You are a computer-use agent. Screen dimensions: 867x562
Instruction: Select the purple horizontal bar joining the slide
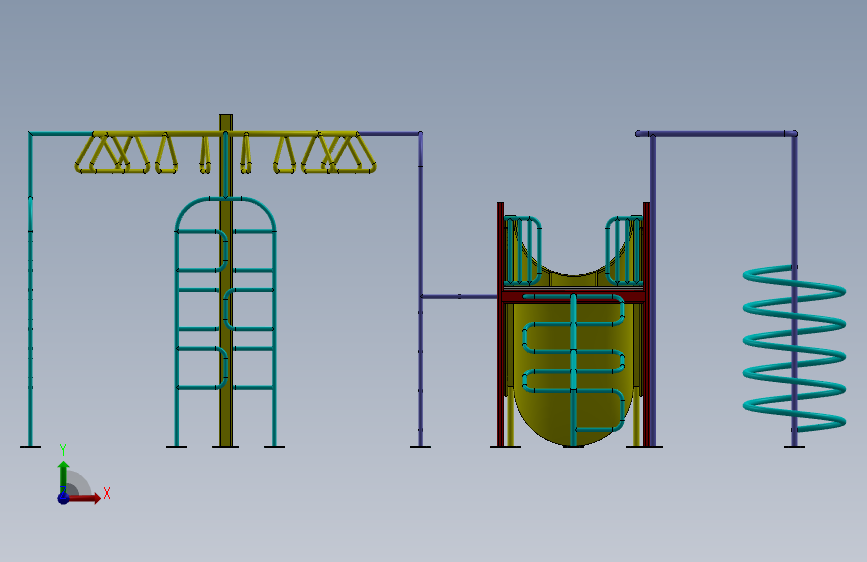click(459, 296)
